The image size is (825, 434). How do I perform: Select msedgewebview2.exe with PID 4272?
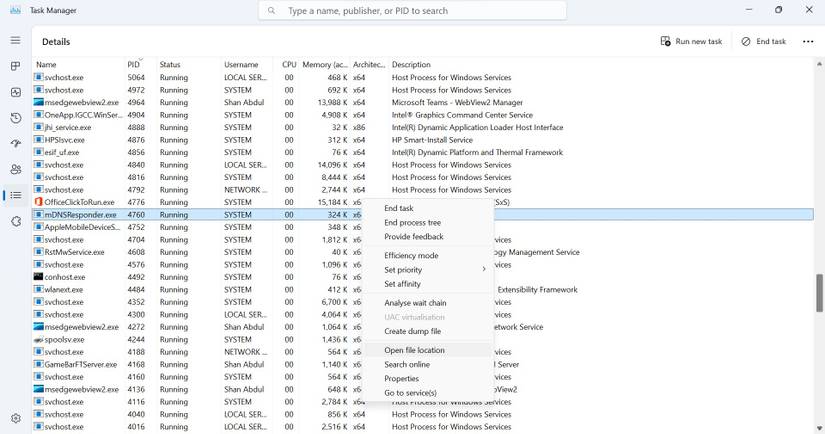[x=423, y=327]
